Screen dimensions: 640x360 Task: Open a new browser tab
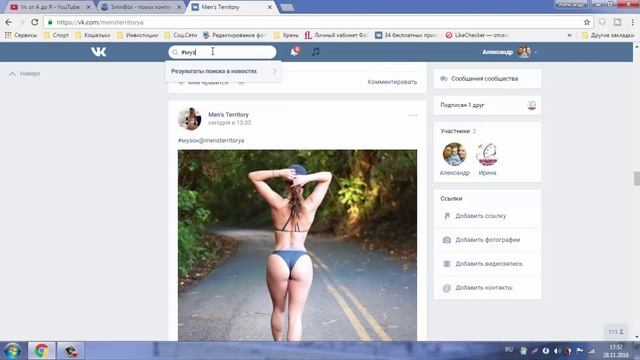click(x=287, y=7)
